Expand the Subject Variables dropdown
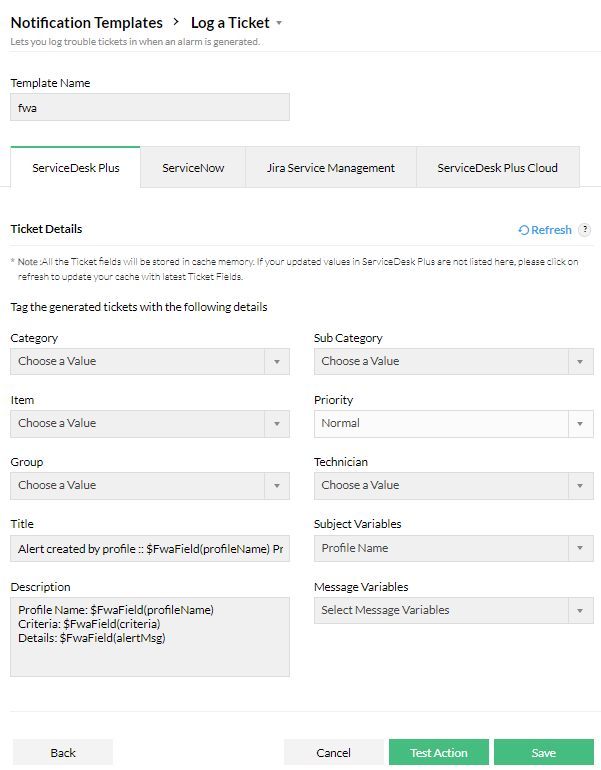 453,548
